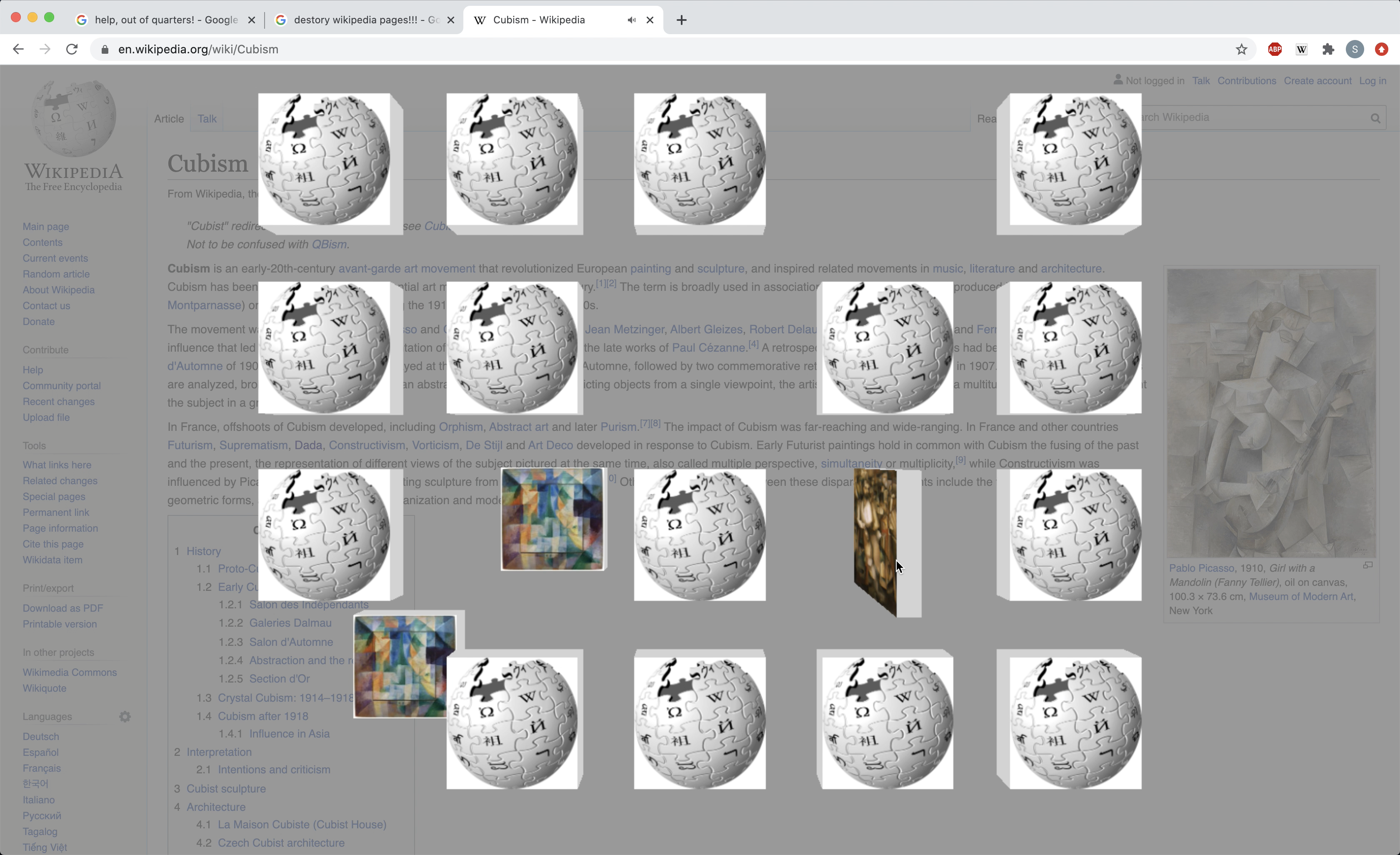Viewport: 1400px width, 855px height.
Task: Open a new tab with plus button
Action: click(681, 20)
